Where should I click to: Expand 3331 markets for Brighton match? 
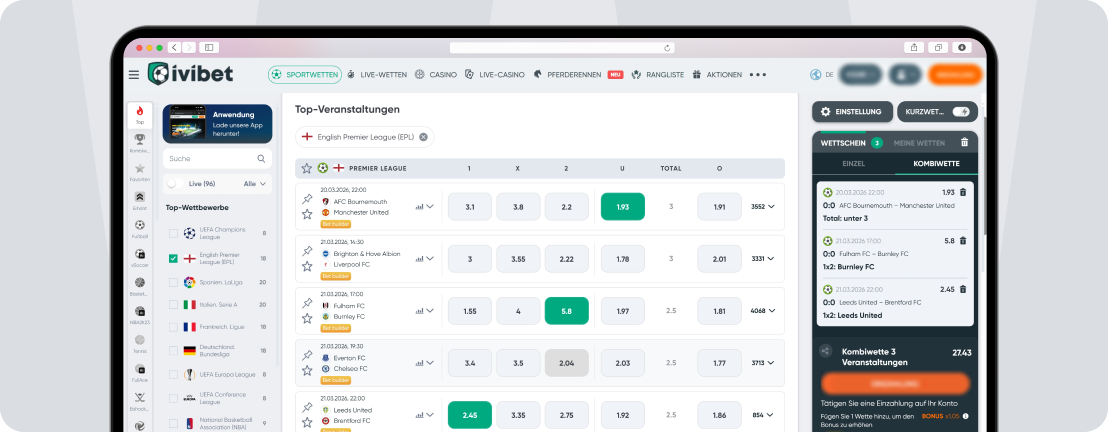click(x=763, y=259)
